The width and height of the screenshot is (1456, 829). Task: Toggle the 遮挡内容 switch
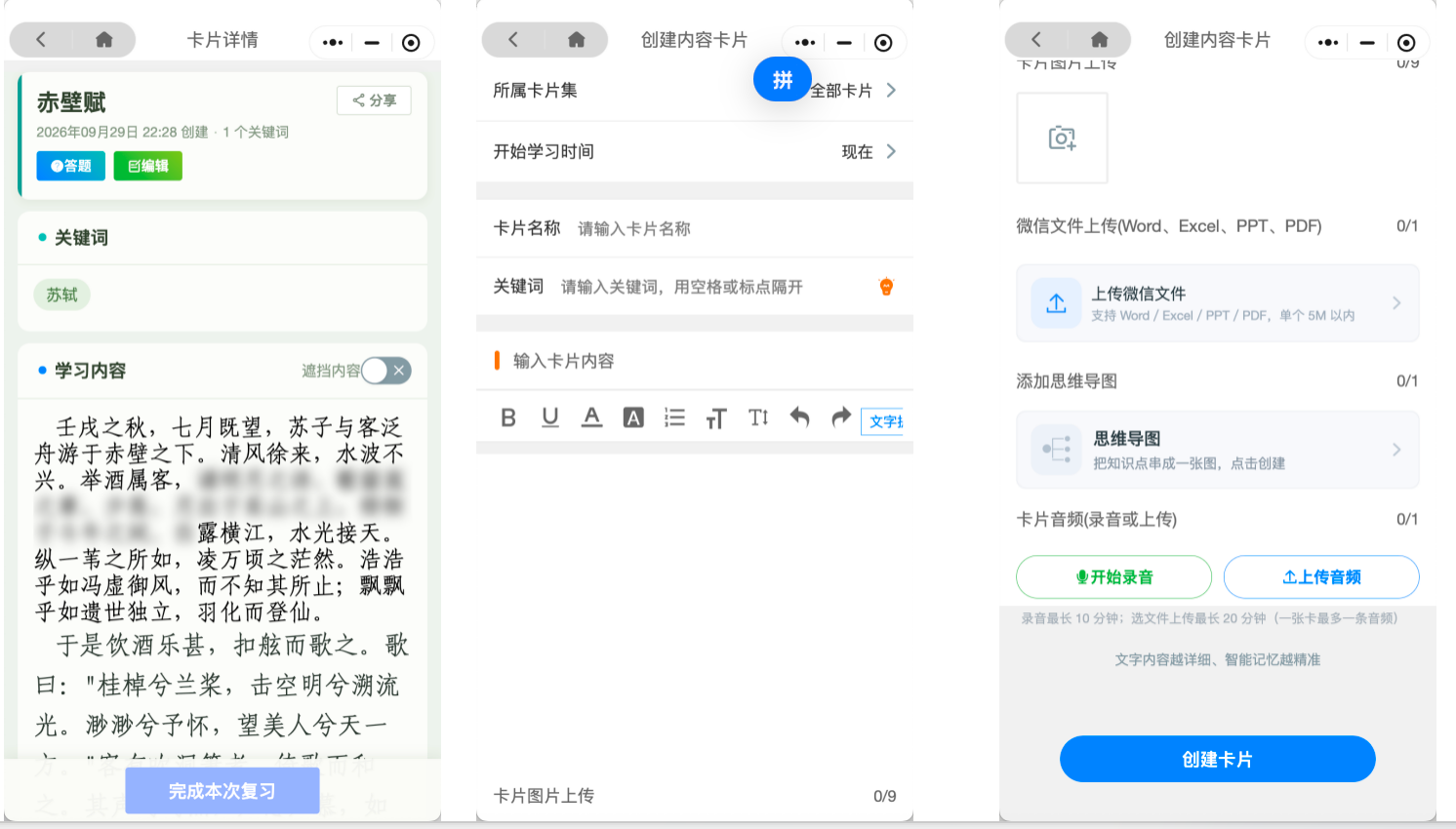[386, 371]
